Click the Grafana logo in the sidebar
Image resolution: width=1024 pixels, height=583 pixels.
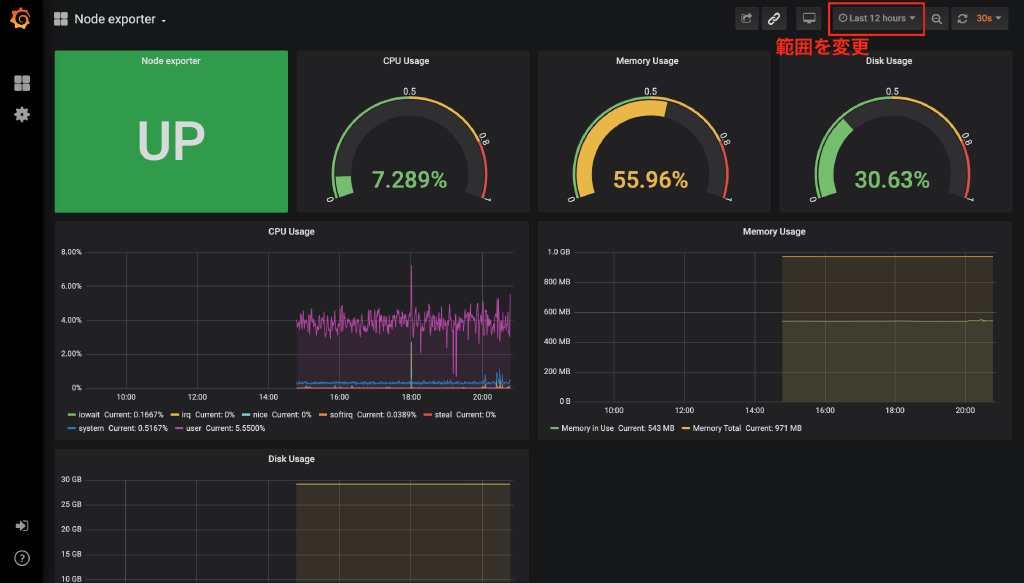click(21, 19)
